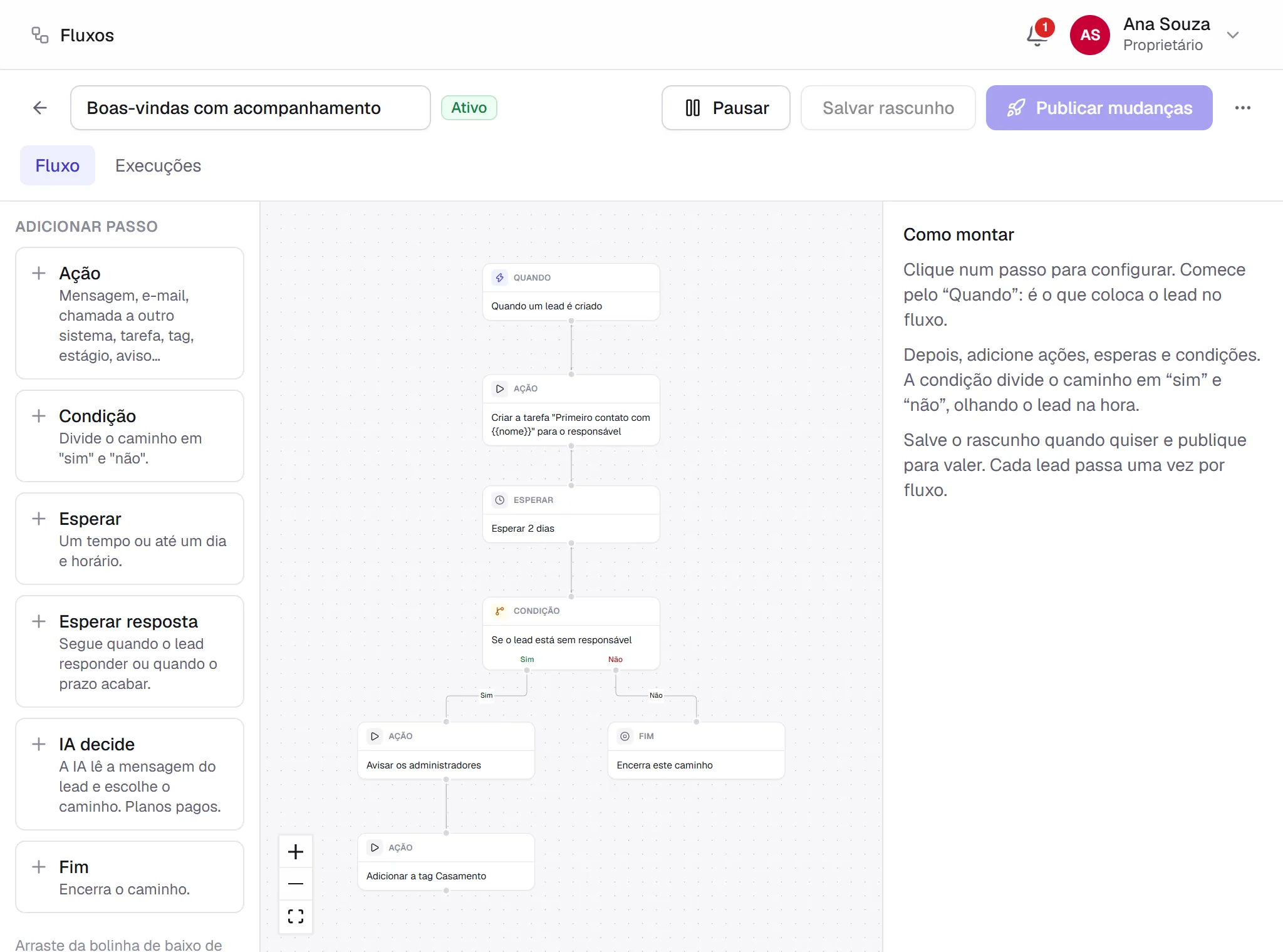Add an Esperar step
1283x952 pixels.
click(x=130, y=539)
